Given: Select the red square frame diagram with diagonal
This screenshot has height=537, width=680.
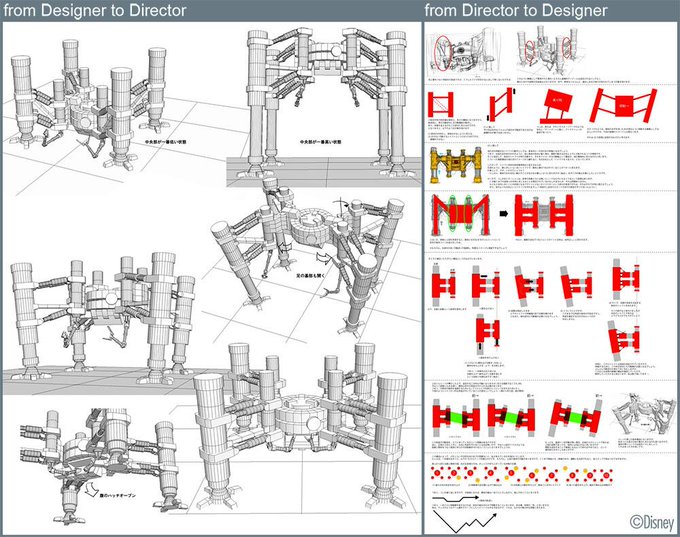Looking at the screenshot, I should (x=440, y=105).
